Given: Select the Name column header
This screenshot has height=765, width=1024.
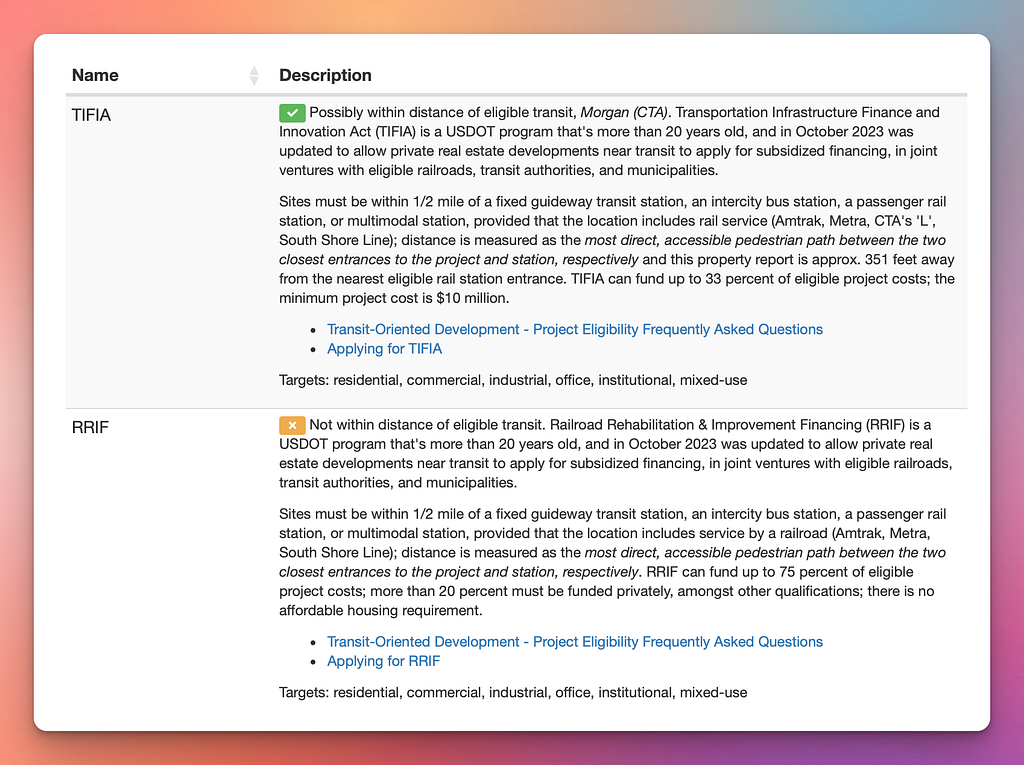Looking at the screenshot, I should coord(95,75).
